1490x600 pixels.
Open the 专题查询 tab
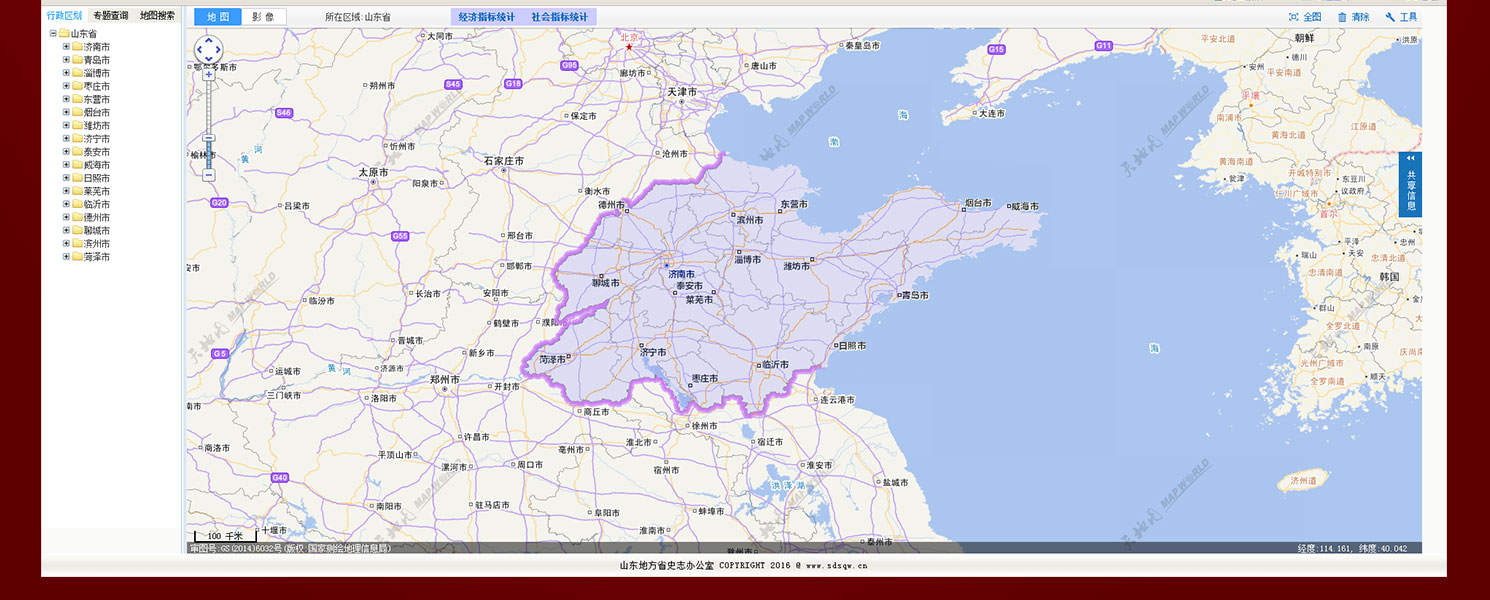pyautogui.click(x=110, y=16)
